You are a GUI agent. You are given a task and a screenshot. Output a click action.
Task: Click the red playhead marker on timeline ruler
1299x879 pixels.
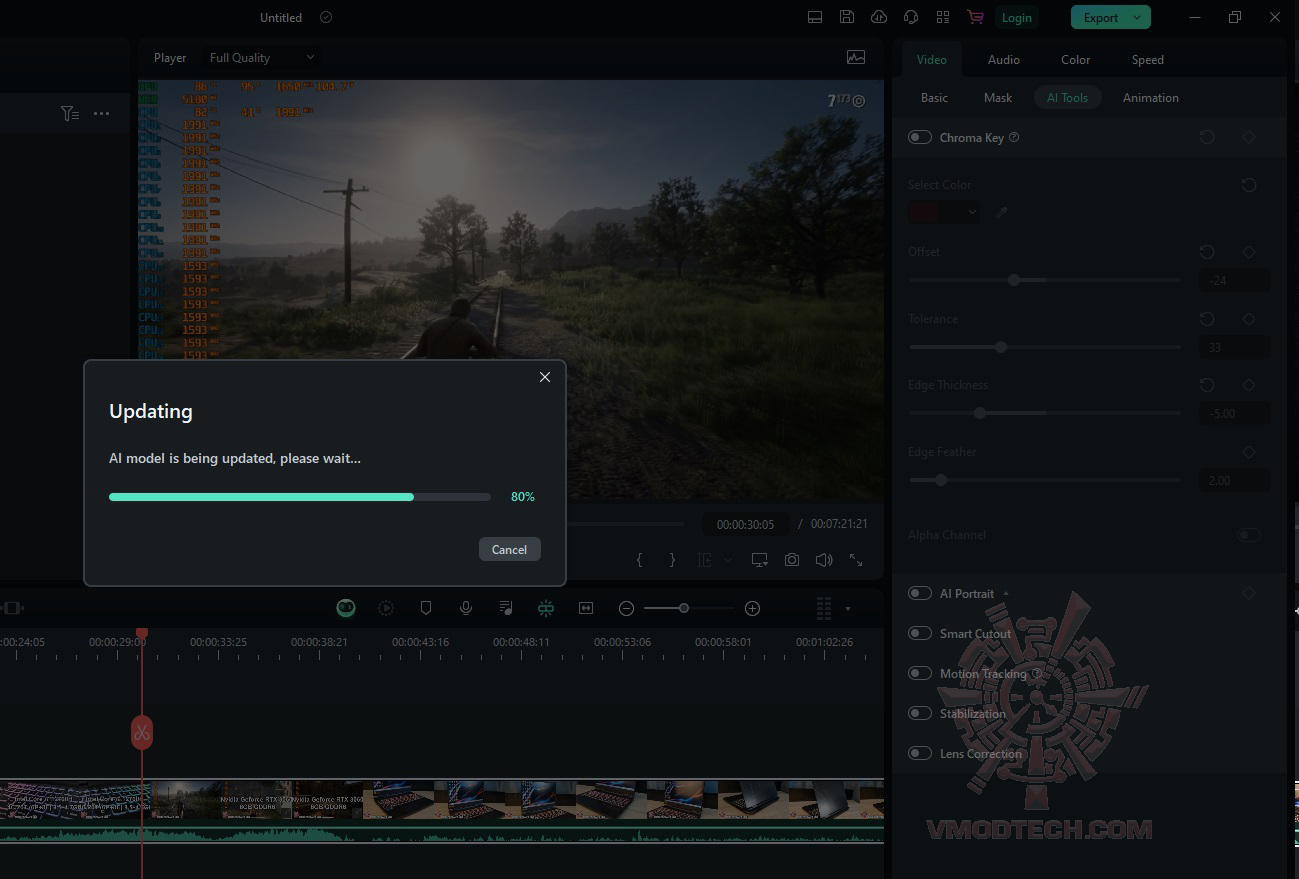coord(142,634)
